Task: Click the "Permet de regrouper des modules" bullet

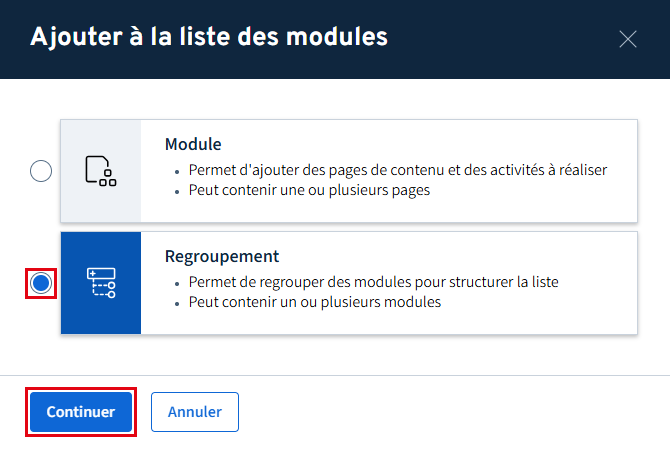Action: (x=373, y=282)
